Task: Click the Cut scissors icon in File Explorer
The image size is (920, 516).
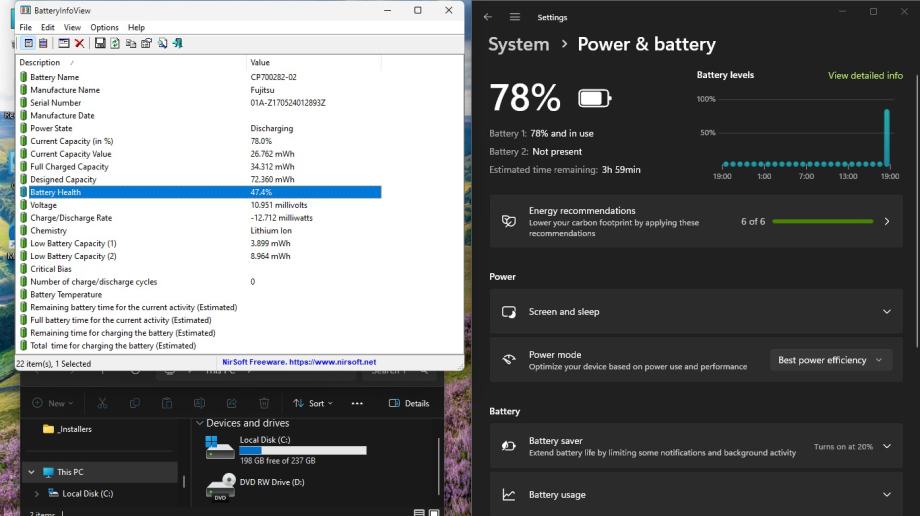Action: (102, 403)
